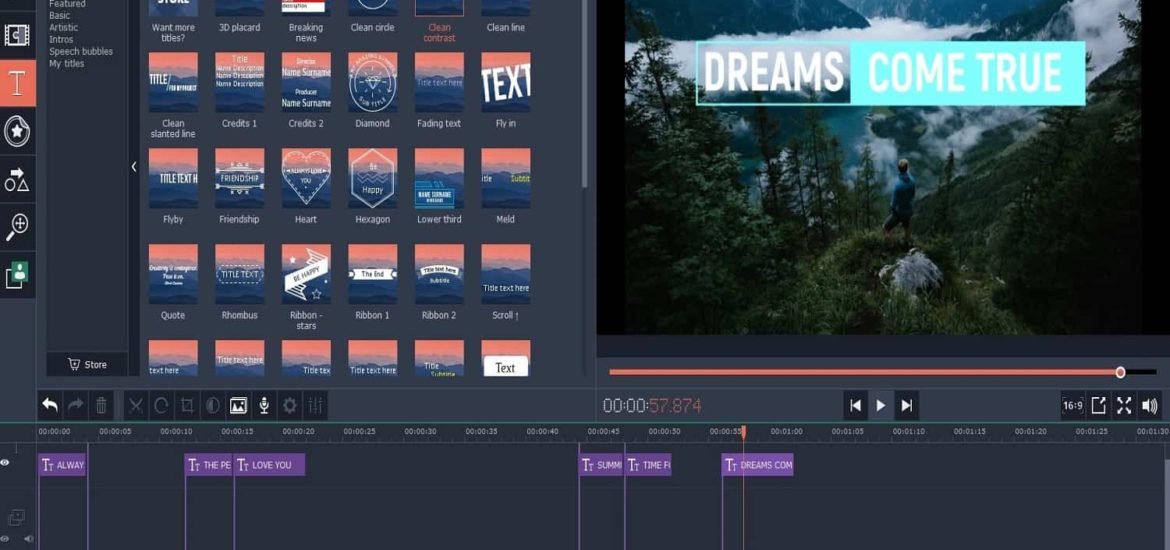Select the Crop tool icon
1170x550 pixels.
(187, 405)
